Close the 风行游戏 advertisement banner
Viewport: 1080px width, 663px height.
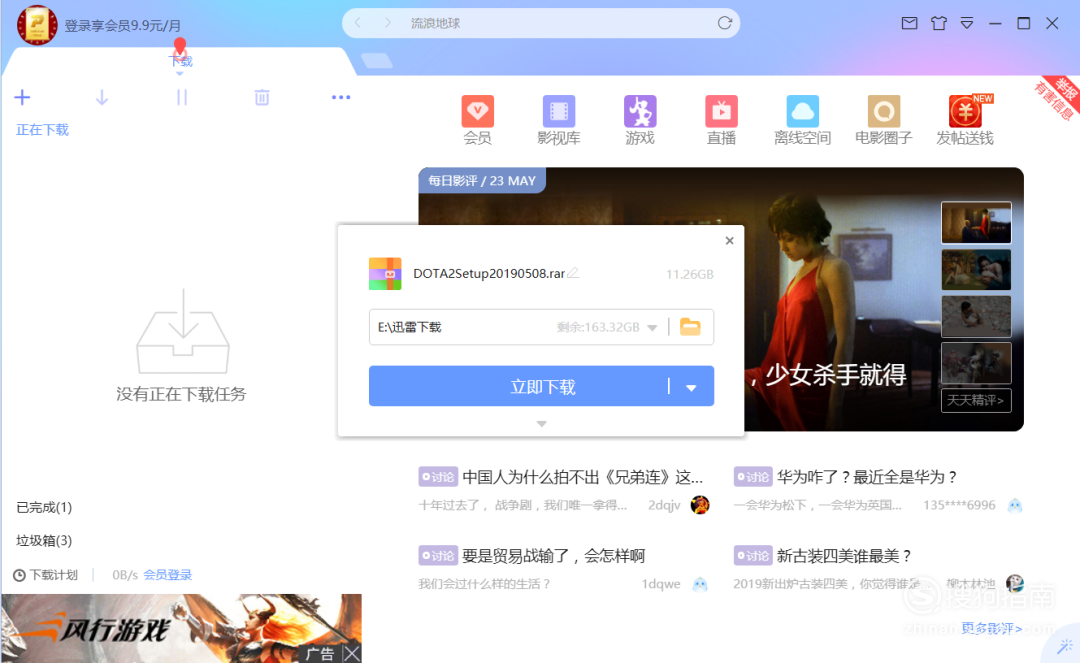tap(352, 653)
